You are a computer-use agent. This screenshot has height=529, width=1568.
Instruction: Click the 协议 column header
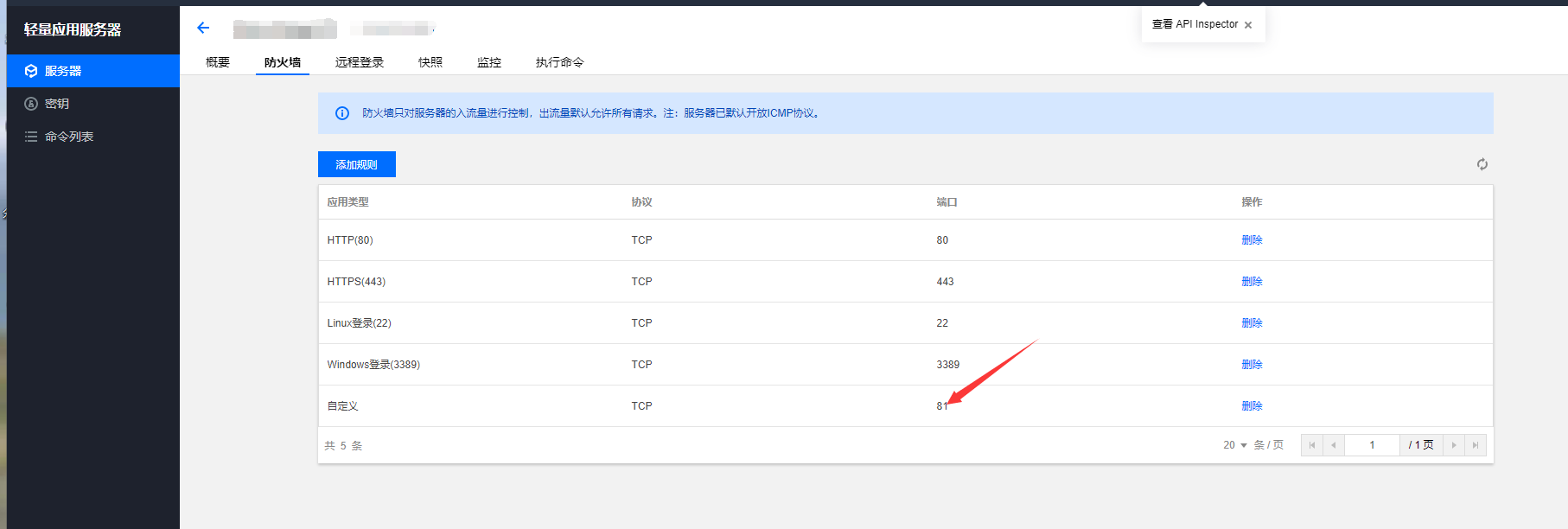click(641, 202)
